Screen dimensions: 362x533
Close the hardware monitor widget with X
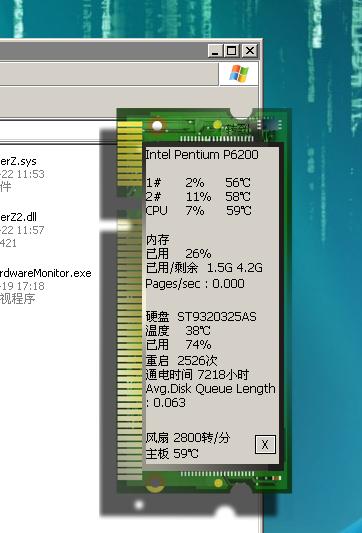click(265, 444)
